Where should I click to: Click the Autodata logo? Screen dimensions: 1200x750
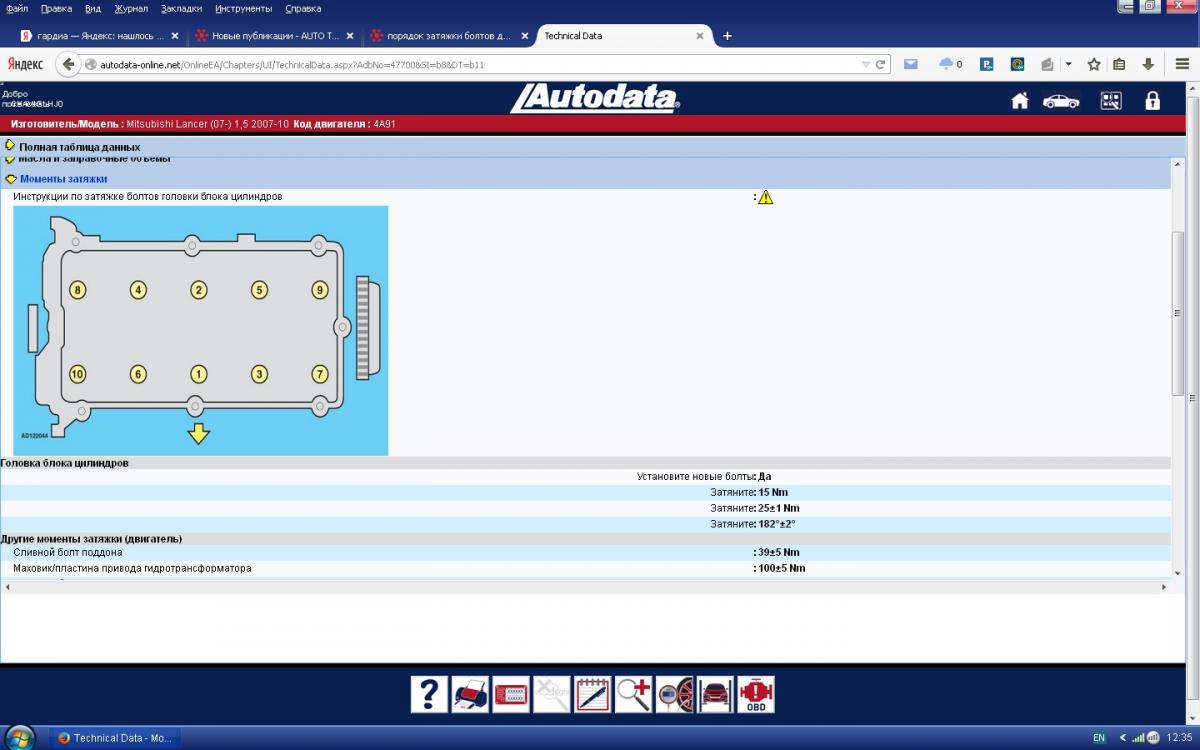coord(595,98)
